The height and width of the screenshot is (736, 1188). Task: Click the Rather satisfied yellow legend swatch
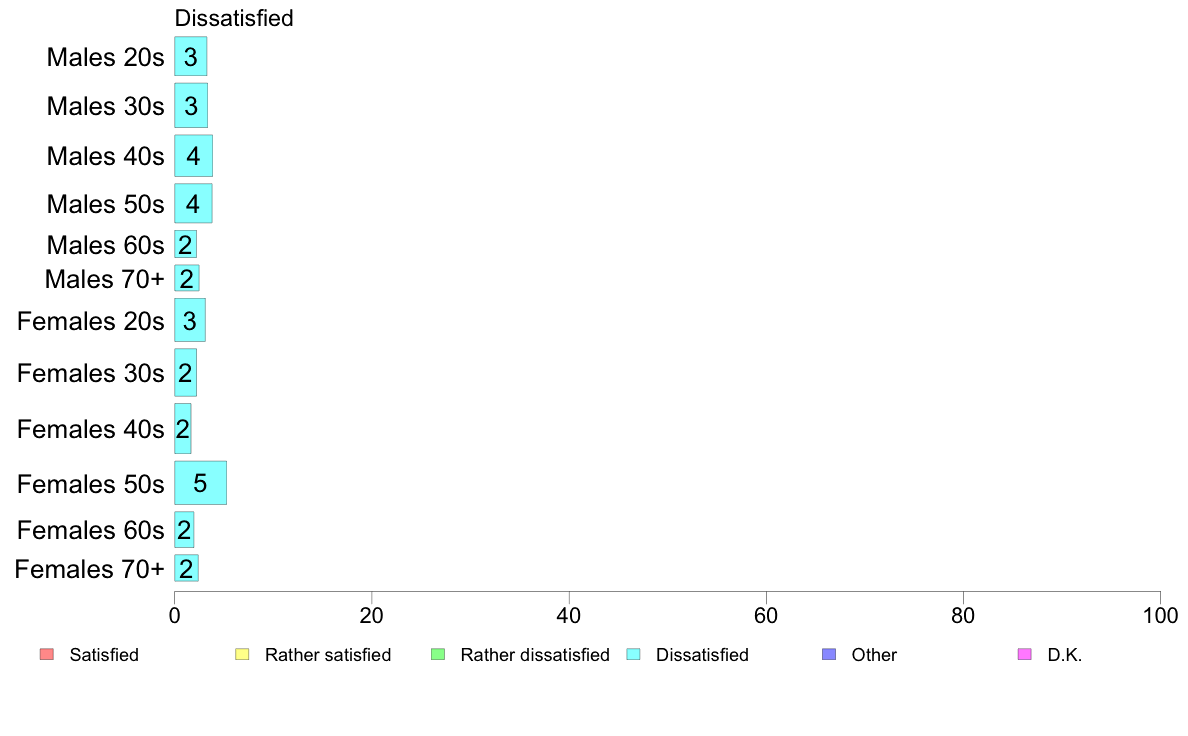pyautogui.click(x=242, y=654)
